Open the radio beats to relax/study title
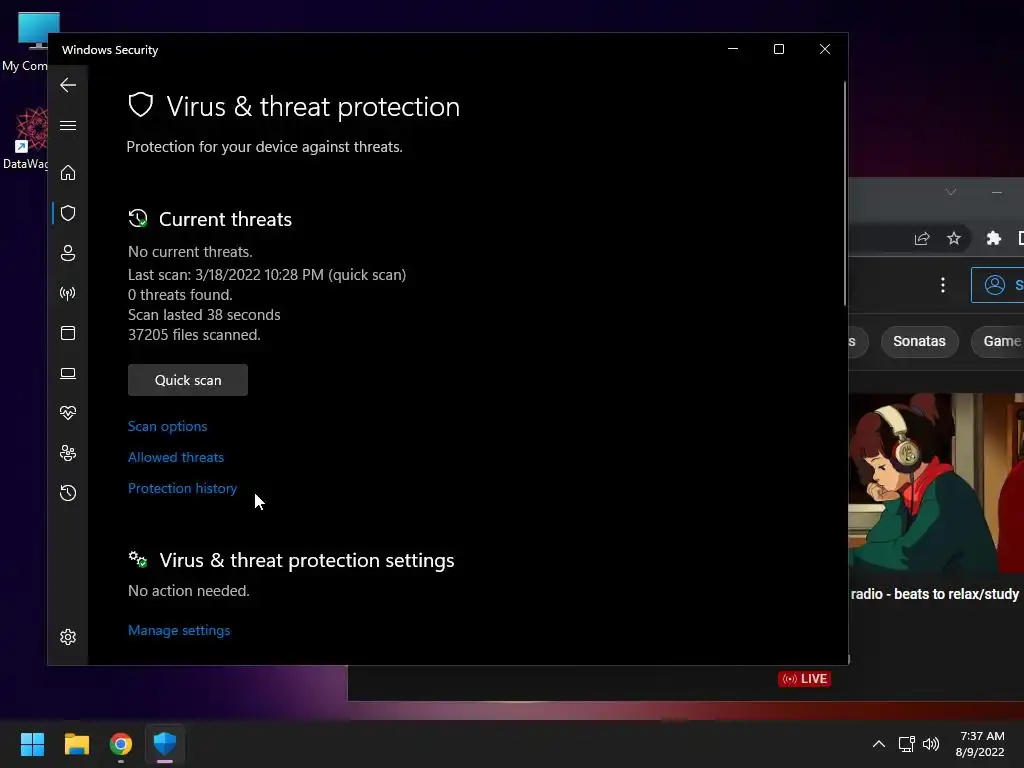This screenshot has height=768, width=1024. point(935,594)
